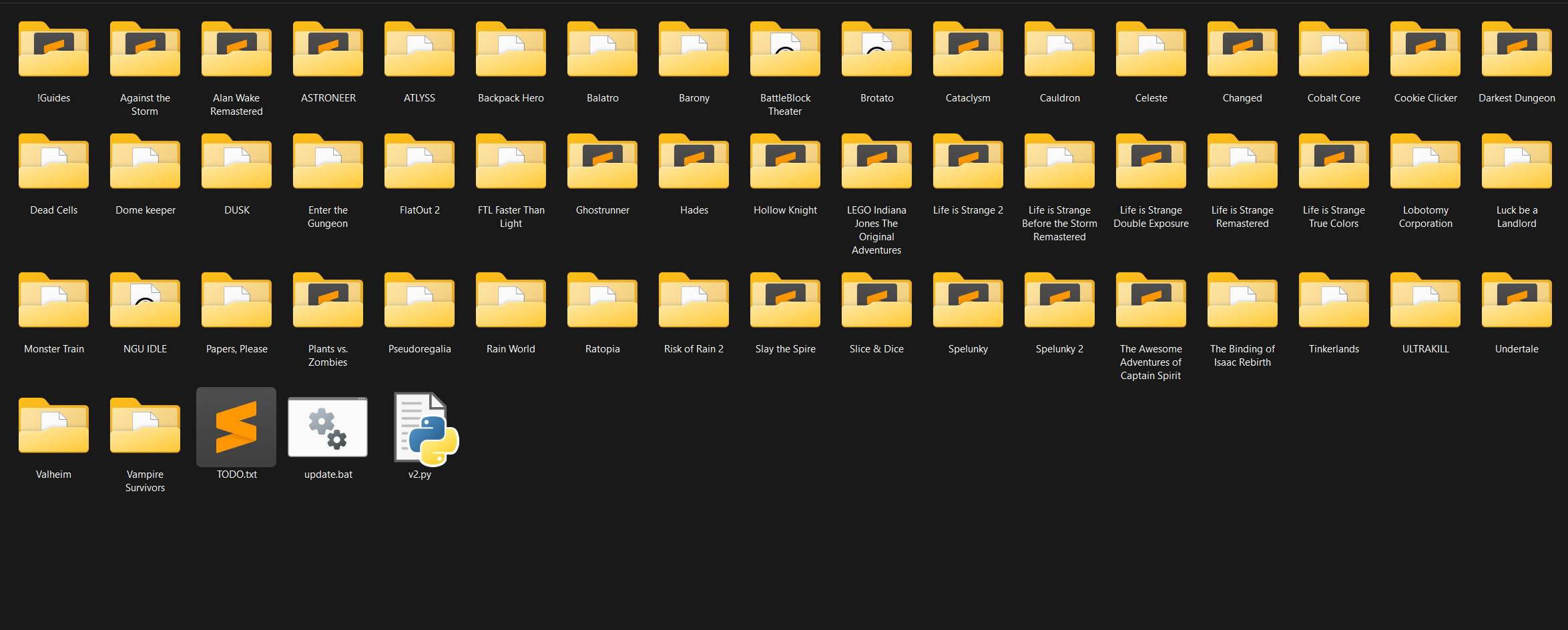
Task: Click the Life is Strange Remastered folder
Action: (x=1242, y=161)
